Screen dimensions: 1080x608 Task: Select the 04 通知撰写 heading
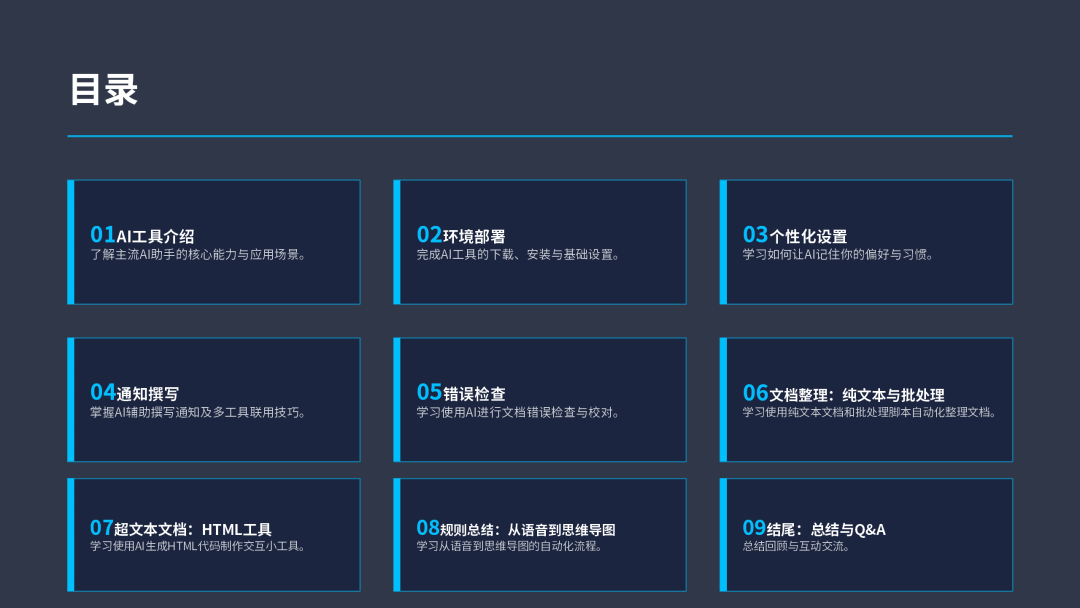click(134, 392)
